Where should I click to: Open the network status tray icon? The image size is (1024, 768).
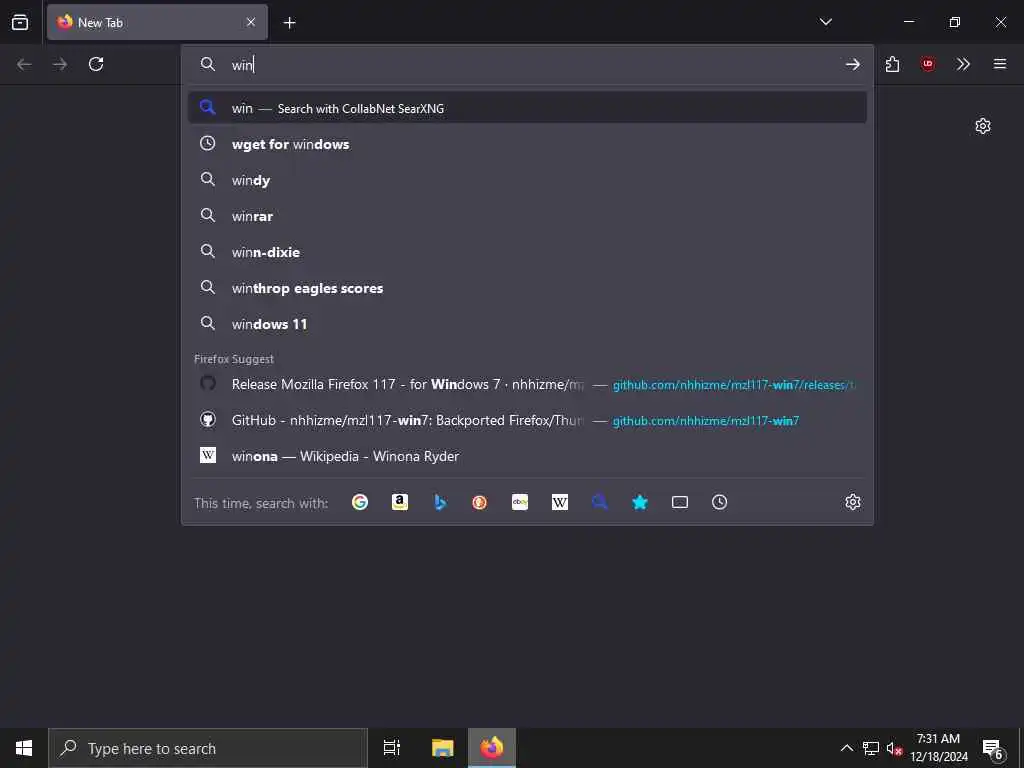871,748
